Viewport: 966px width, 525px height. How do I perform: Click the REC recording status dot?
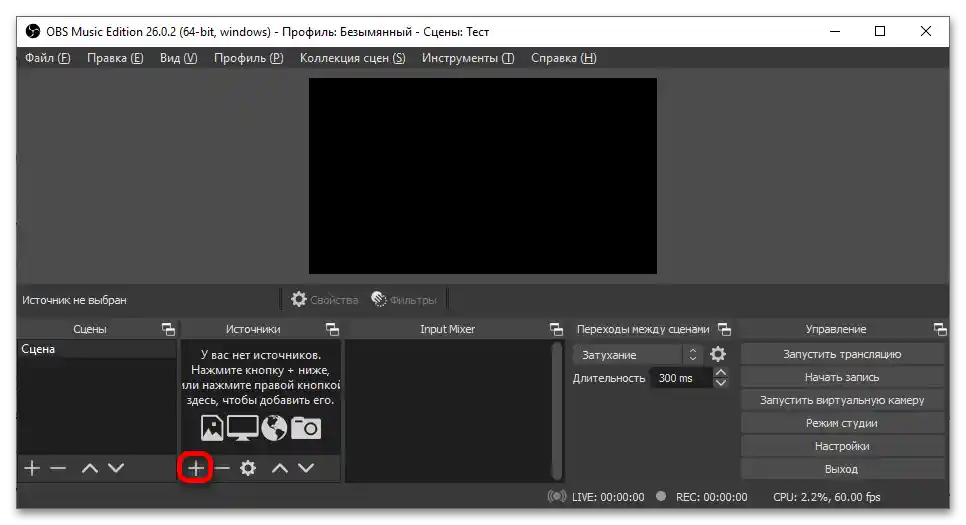coord(661,496)
